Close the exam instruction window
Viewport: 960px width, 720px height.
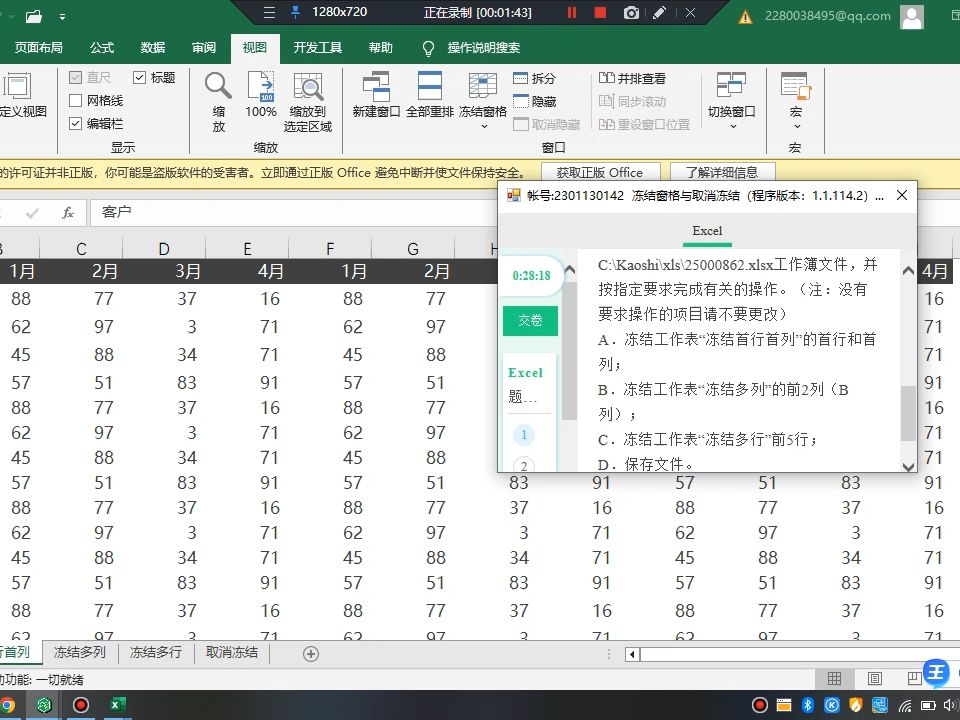click(902, 195)
